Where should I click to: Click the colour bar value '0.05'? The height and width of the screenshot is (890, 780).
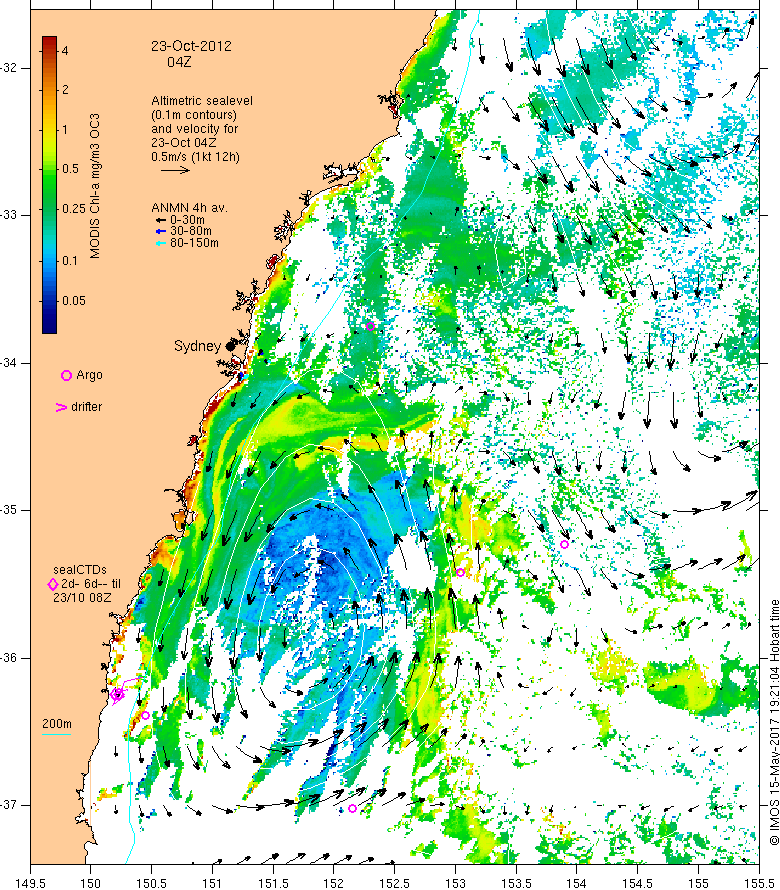click(x=74, y=301)
